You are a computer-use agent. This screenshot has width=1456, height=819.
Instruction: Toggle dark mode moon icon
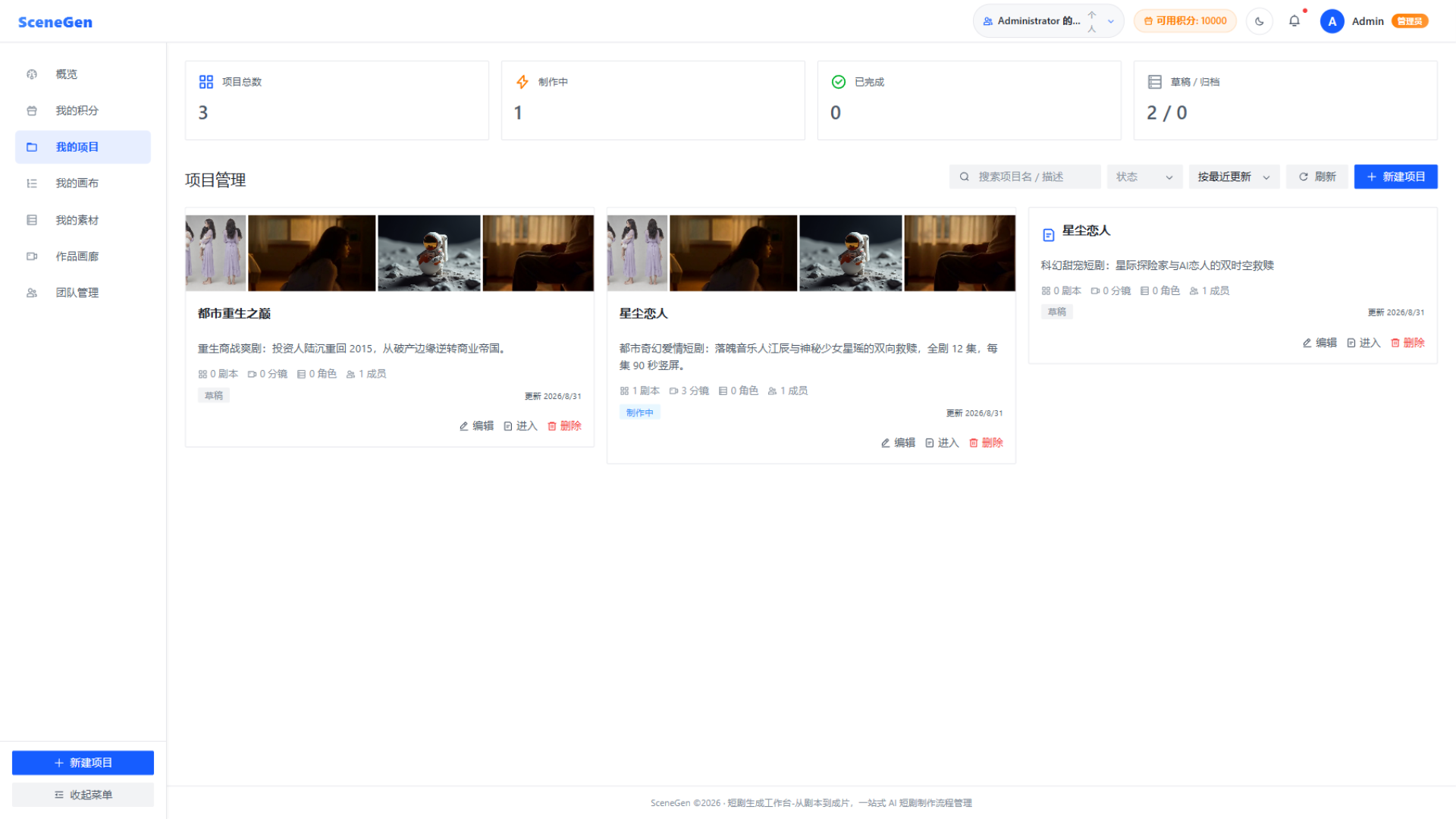coord(1260,21)
